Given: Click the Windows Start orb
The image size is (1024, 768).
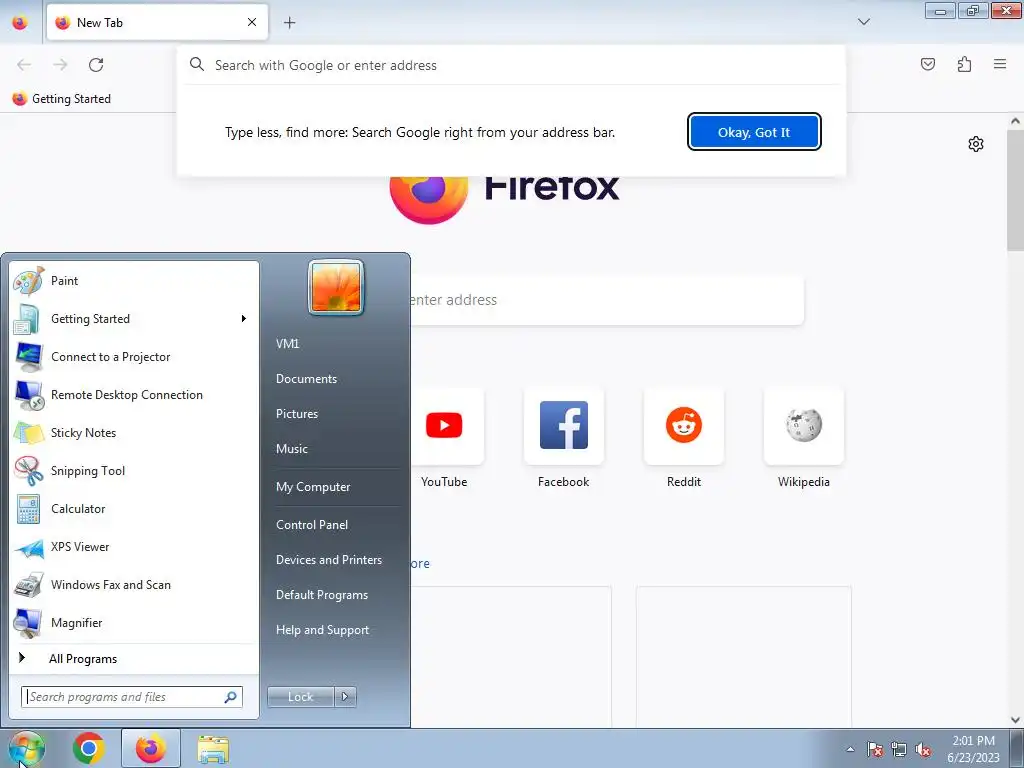Looking at the screenshot, I should [26, 748].
